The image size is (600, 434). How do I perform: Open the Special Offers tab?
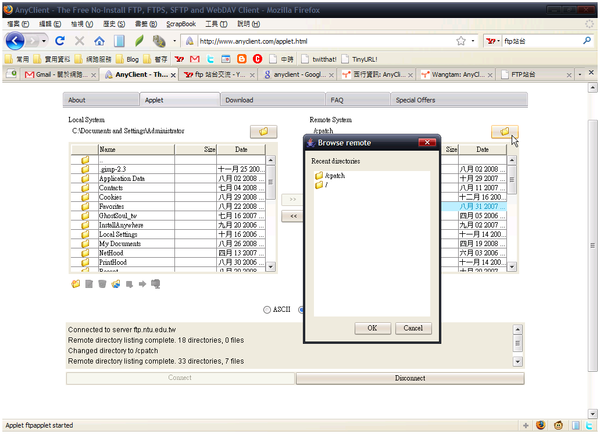point(459,100)
